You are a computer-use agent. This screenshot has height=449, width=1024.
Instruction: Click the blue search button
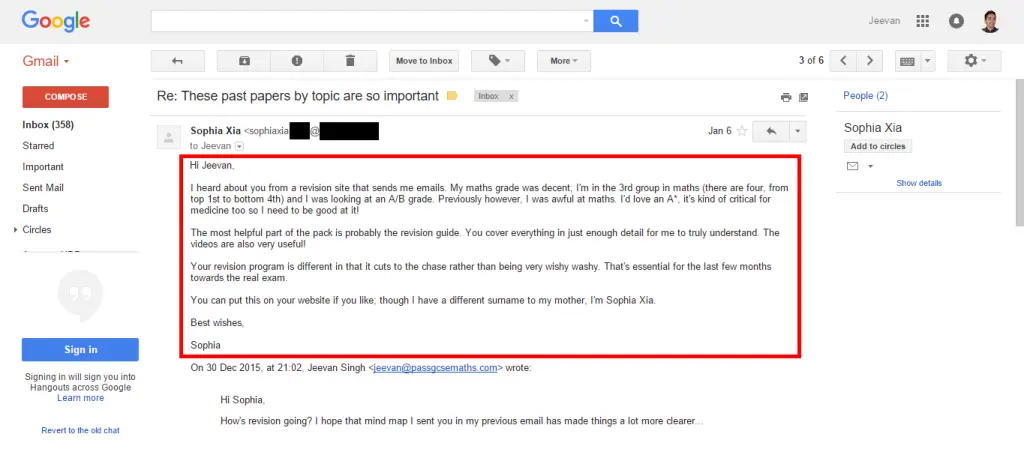[x=615, y=21]
